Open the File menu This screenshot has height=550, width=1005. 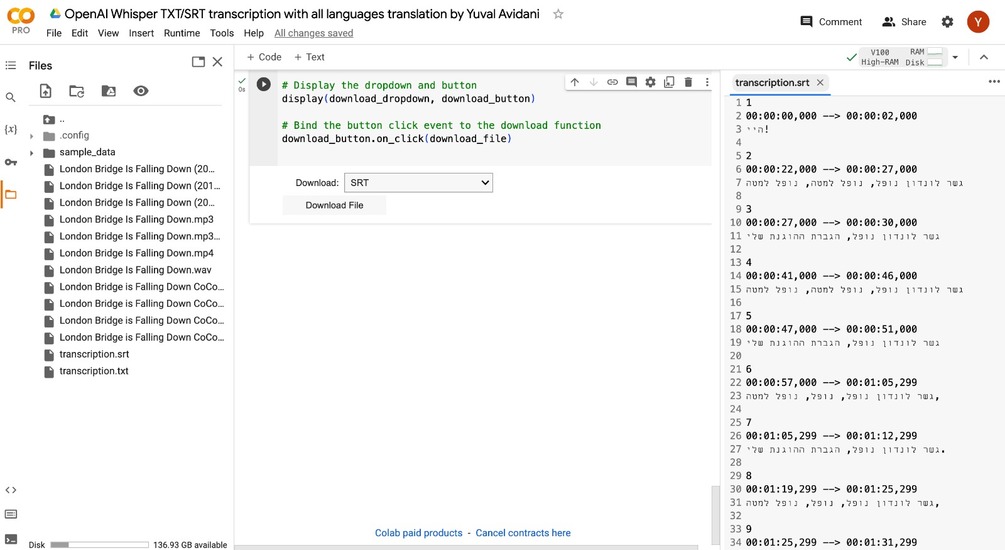click(54, 33)
